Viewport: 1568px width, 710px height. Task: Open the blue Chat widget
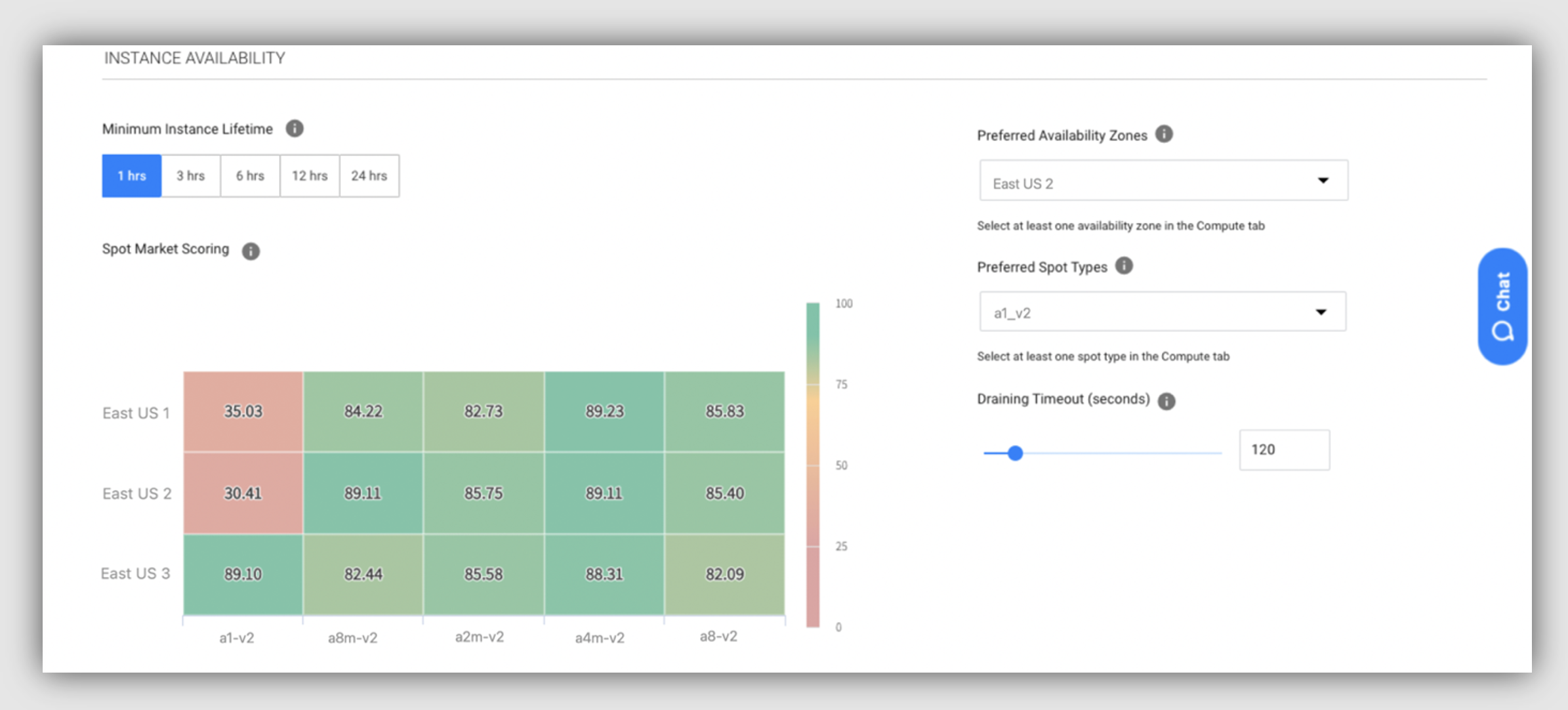pyautogui.click(x=1502, y=306)
